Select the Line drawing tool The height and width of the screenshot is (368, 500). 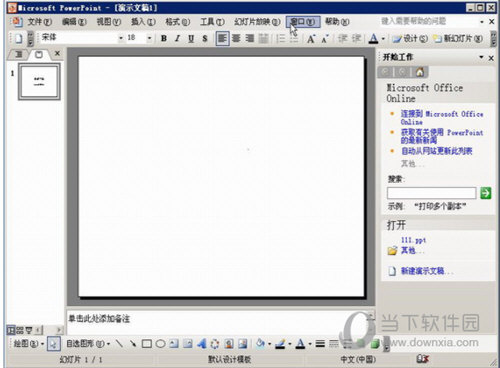(119, 343)
